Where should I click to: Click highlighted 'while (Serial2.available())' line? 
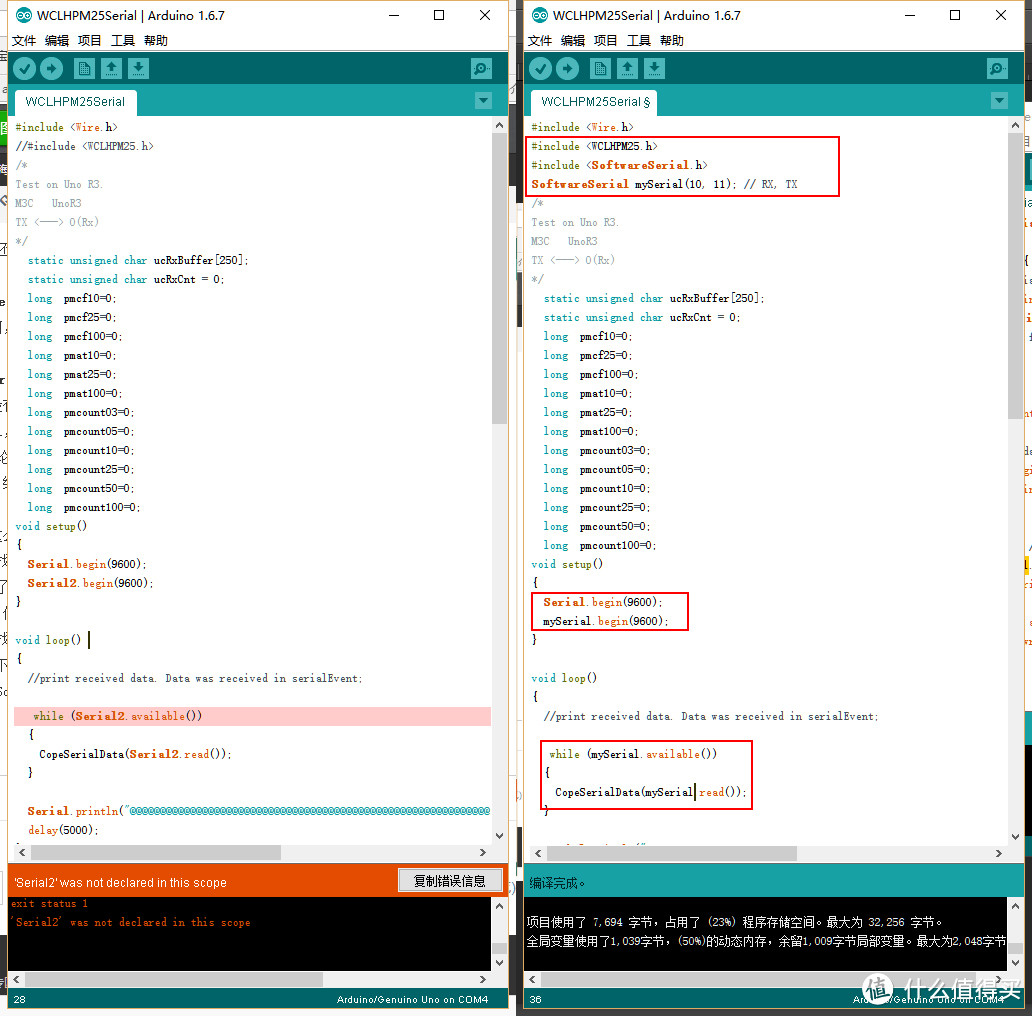252,716
